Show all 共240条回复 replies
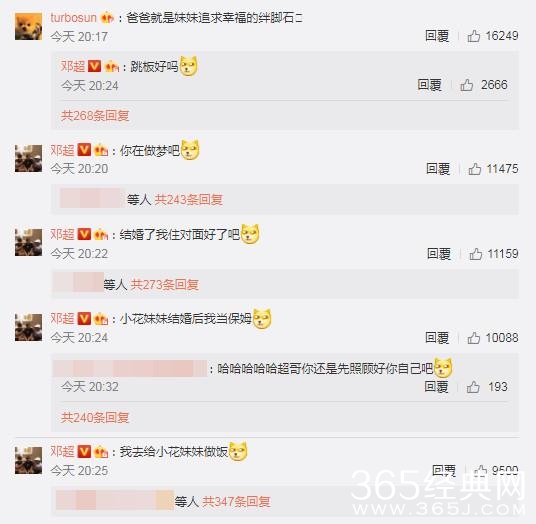The image size is (536, 524). click(95, 417)
